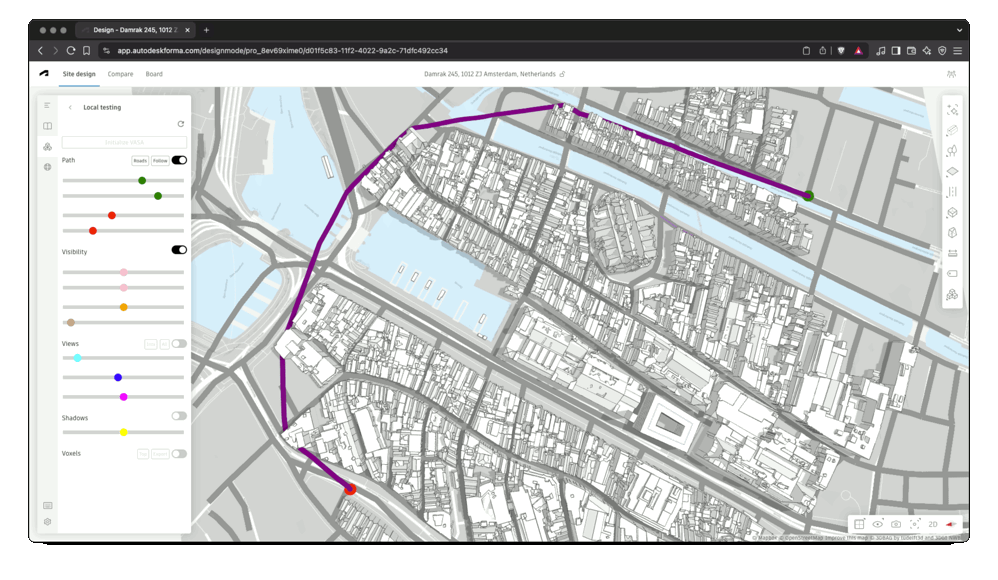Image resolution: width=998 pixels, height=580 pixels.
Task: Open a new browser tab
Action: 206,30
